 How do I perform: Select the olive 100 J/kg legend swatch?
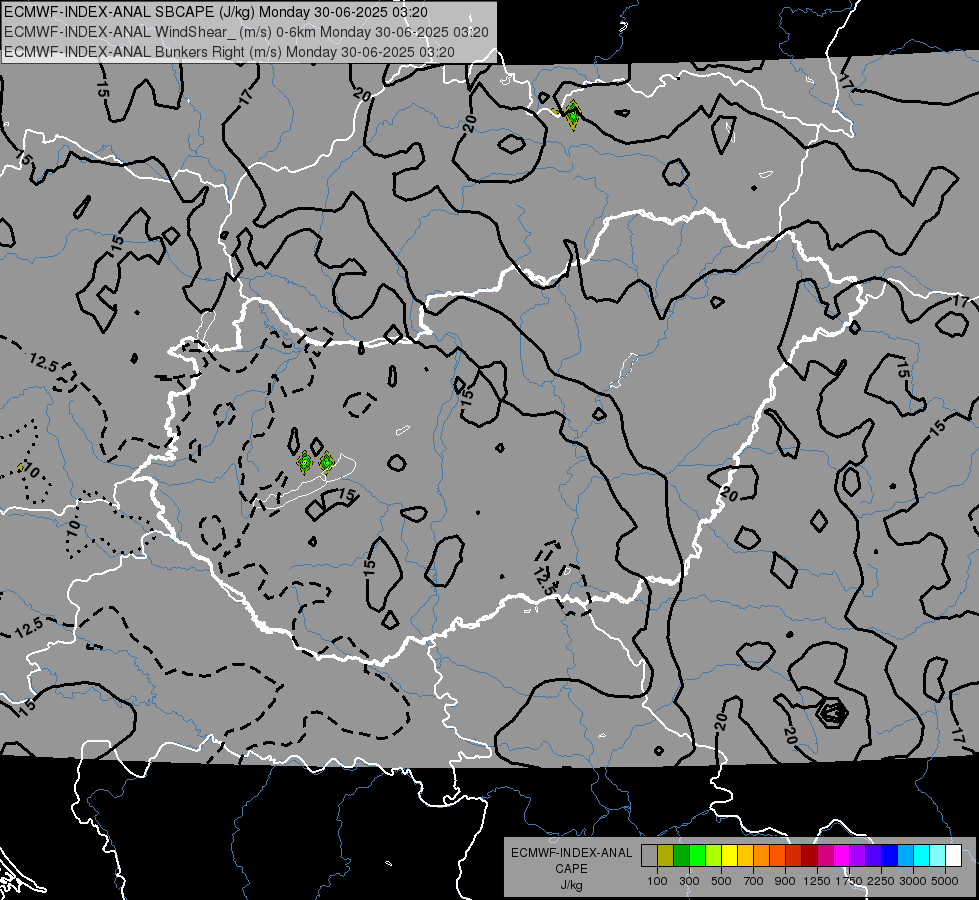point(666,856)
